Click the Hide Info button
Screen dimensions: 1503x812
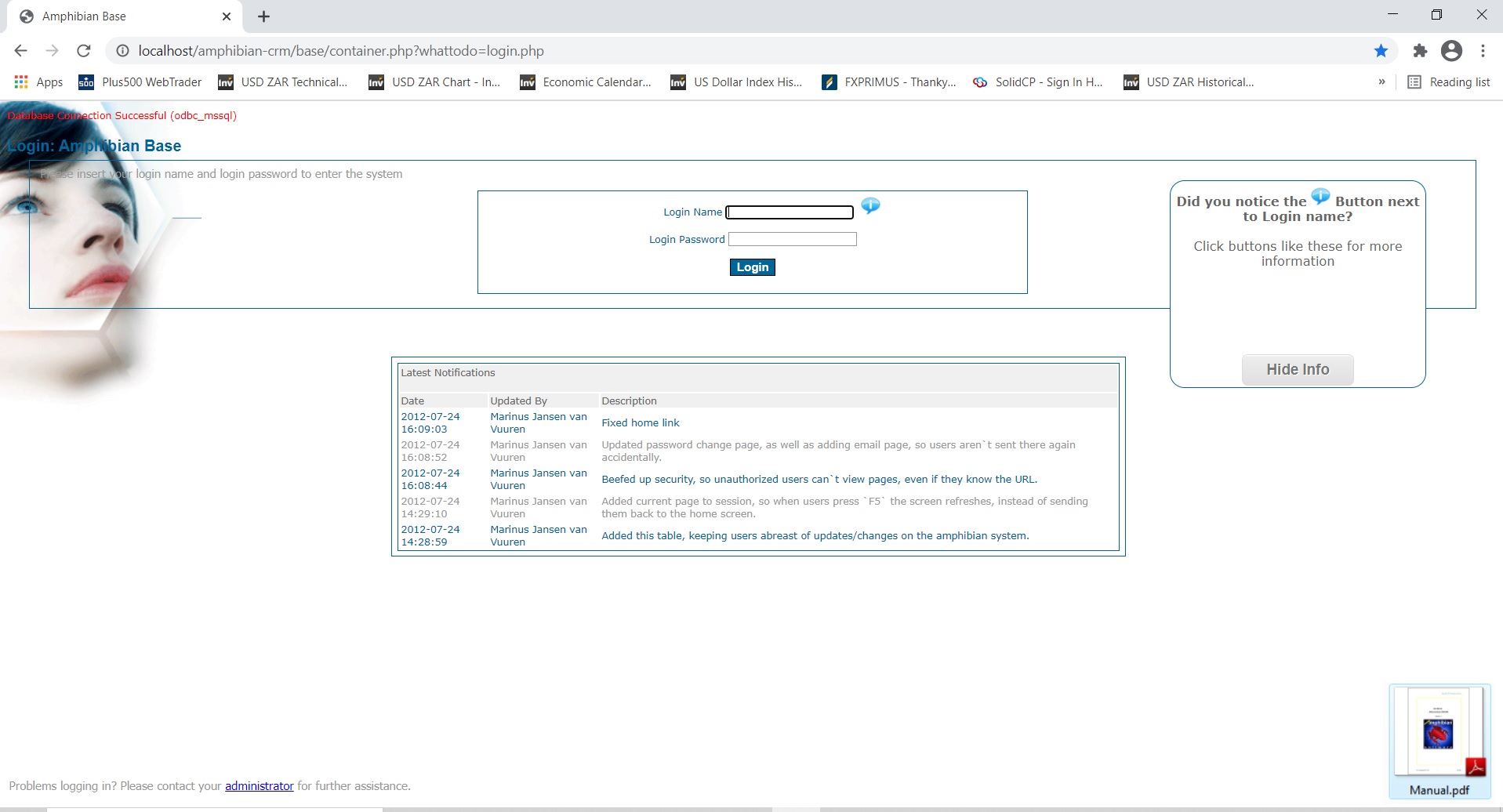1298,369
